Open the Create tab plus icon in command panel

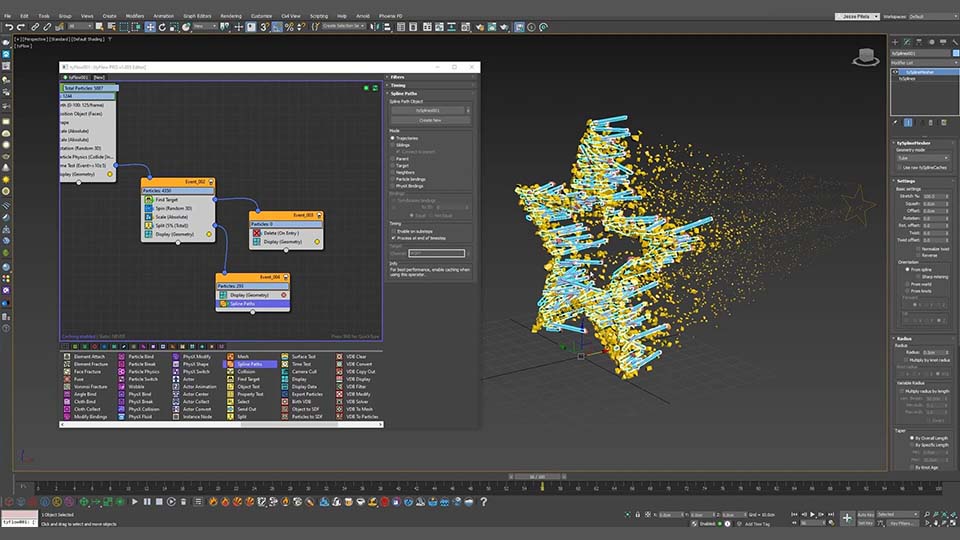pyautogui.click(x=894, y=42)
